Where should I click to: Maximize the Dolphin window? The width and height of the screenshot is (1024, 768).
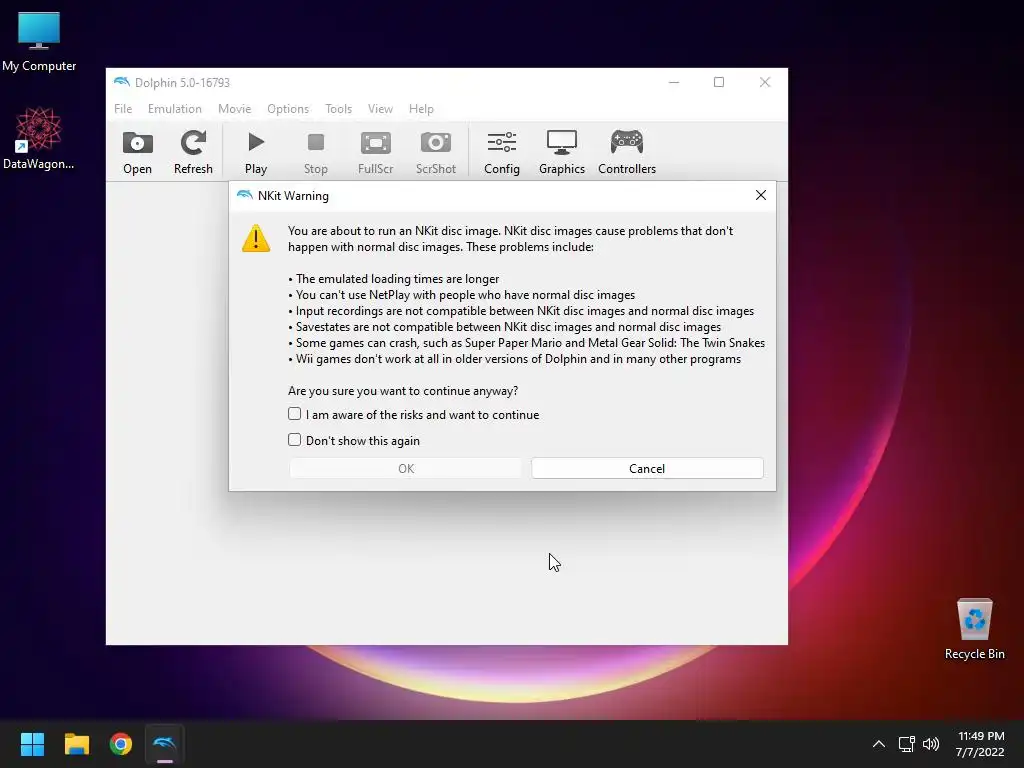point(719,82)
